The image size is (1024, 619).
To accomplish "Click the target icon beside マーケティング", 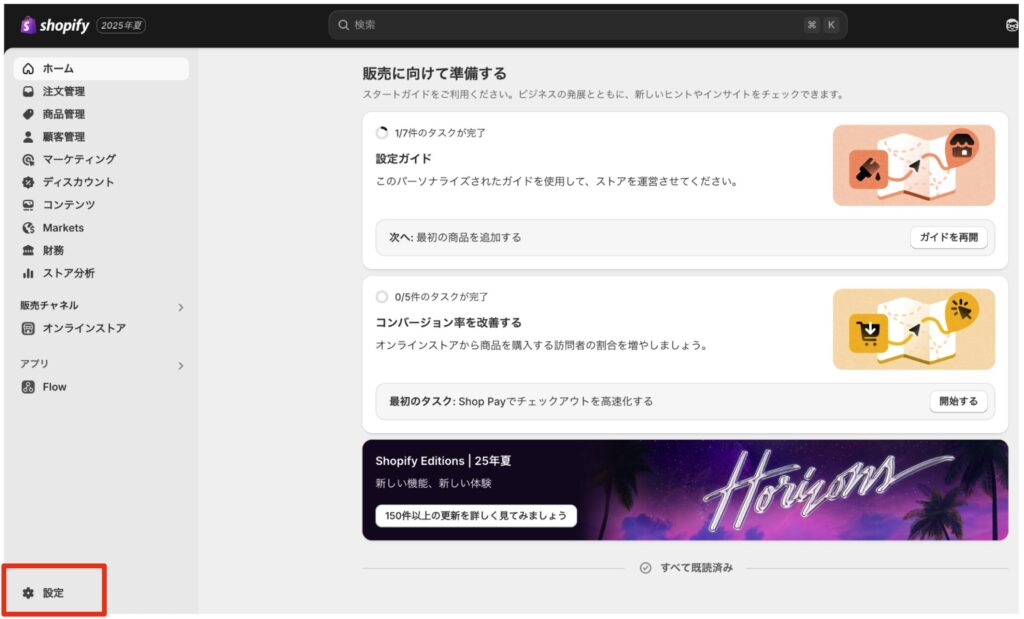I will click(x=28, y=159).
